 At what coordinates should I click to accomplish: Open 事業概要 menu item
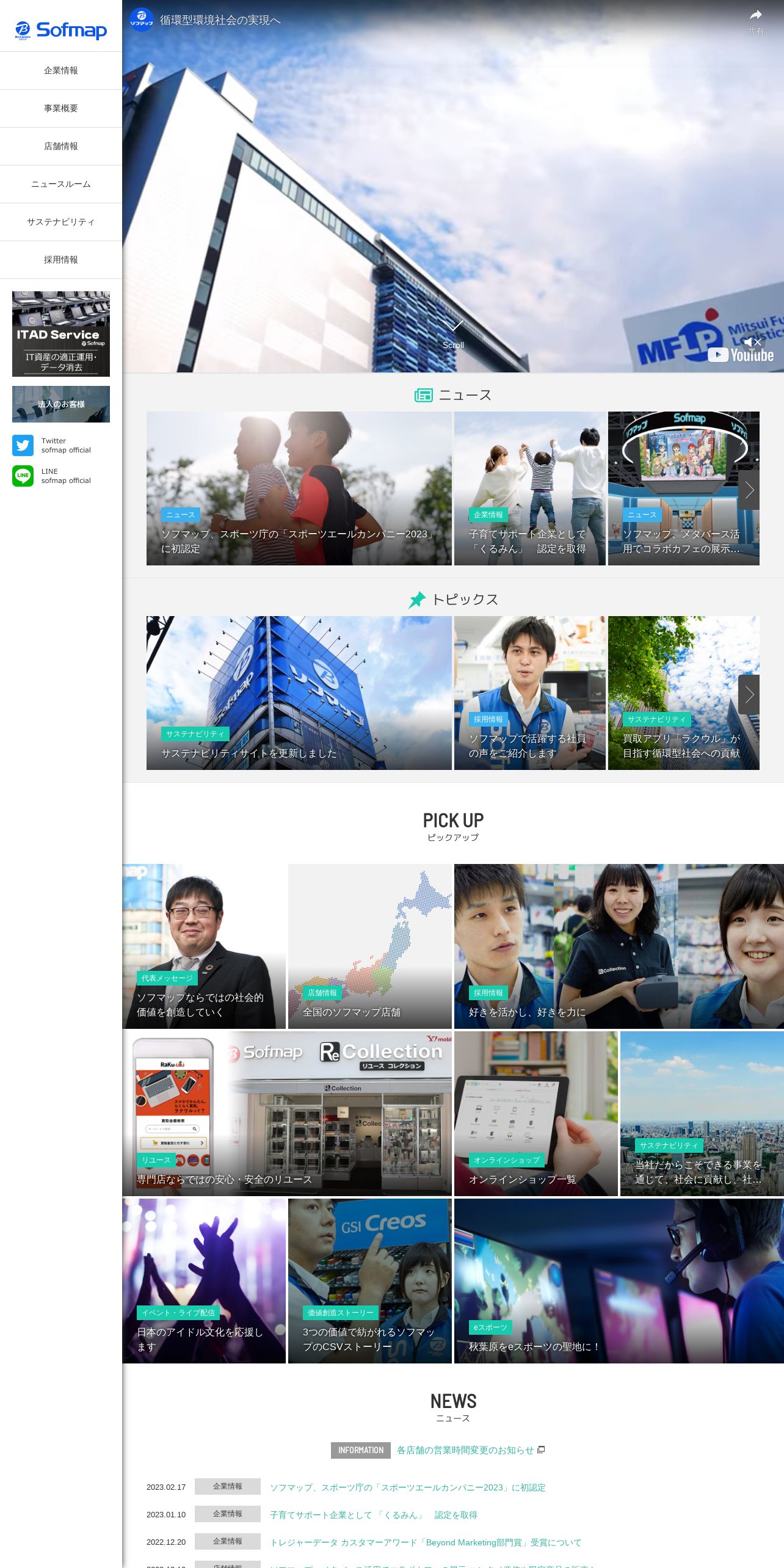61,109
